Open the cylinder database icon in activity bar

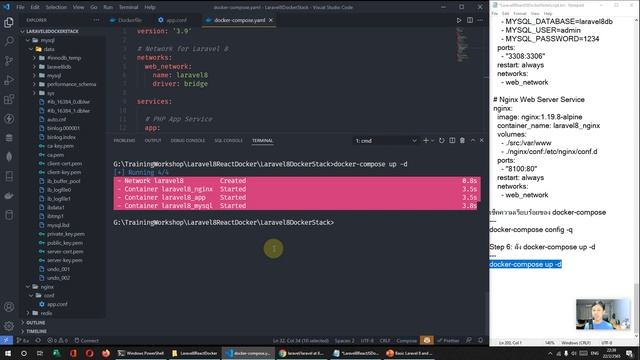(x=9, y=215)
